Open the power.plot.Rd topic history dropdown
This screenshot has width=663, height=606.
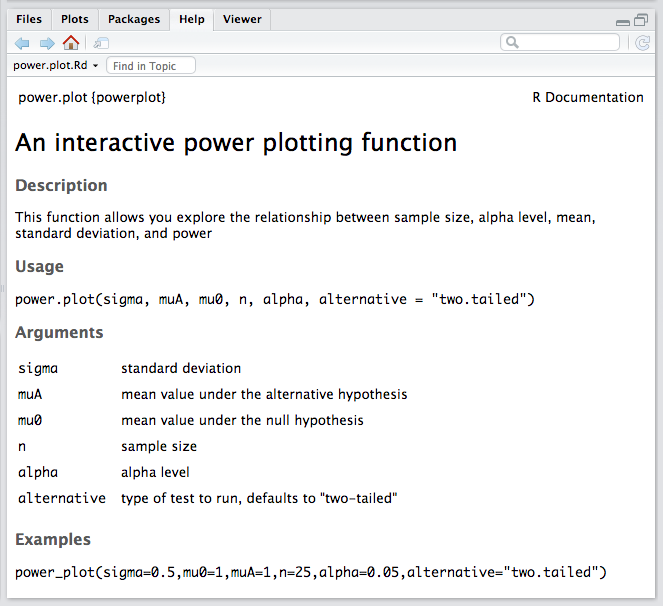pyautogui.click(x=56, y=66)
